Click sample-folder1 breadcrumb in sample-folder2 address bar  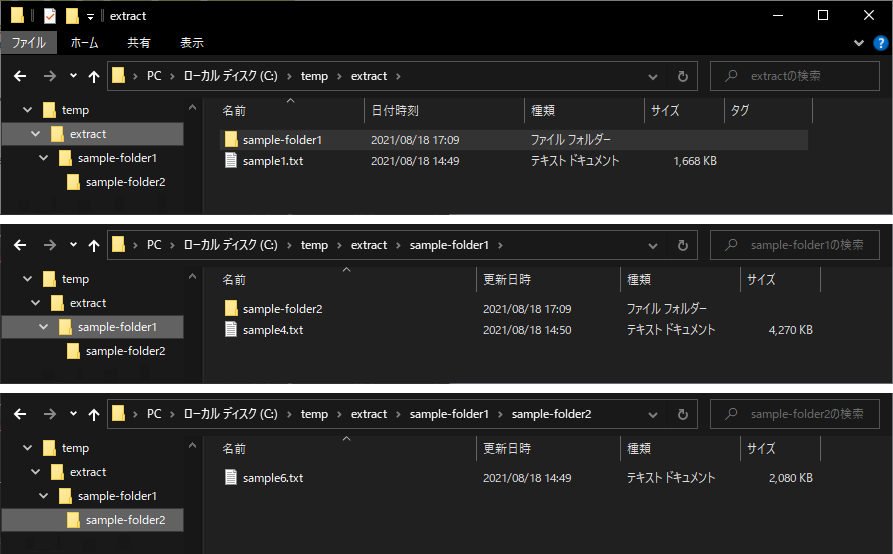[x=449, y=414]
